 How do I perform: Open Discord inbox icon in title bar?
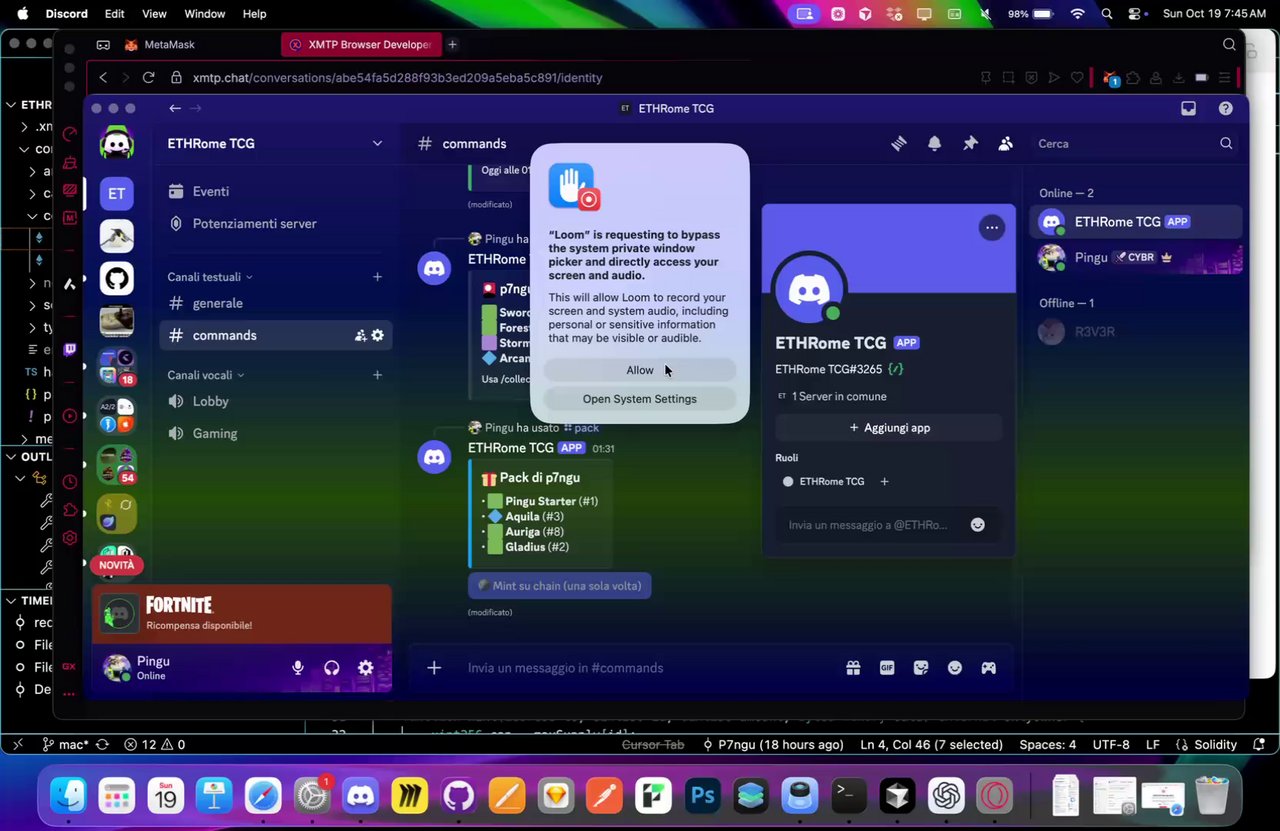pos(1188,108)
